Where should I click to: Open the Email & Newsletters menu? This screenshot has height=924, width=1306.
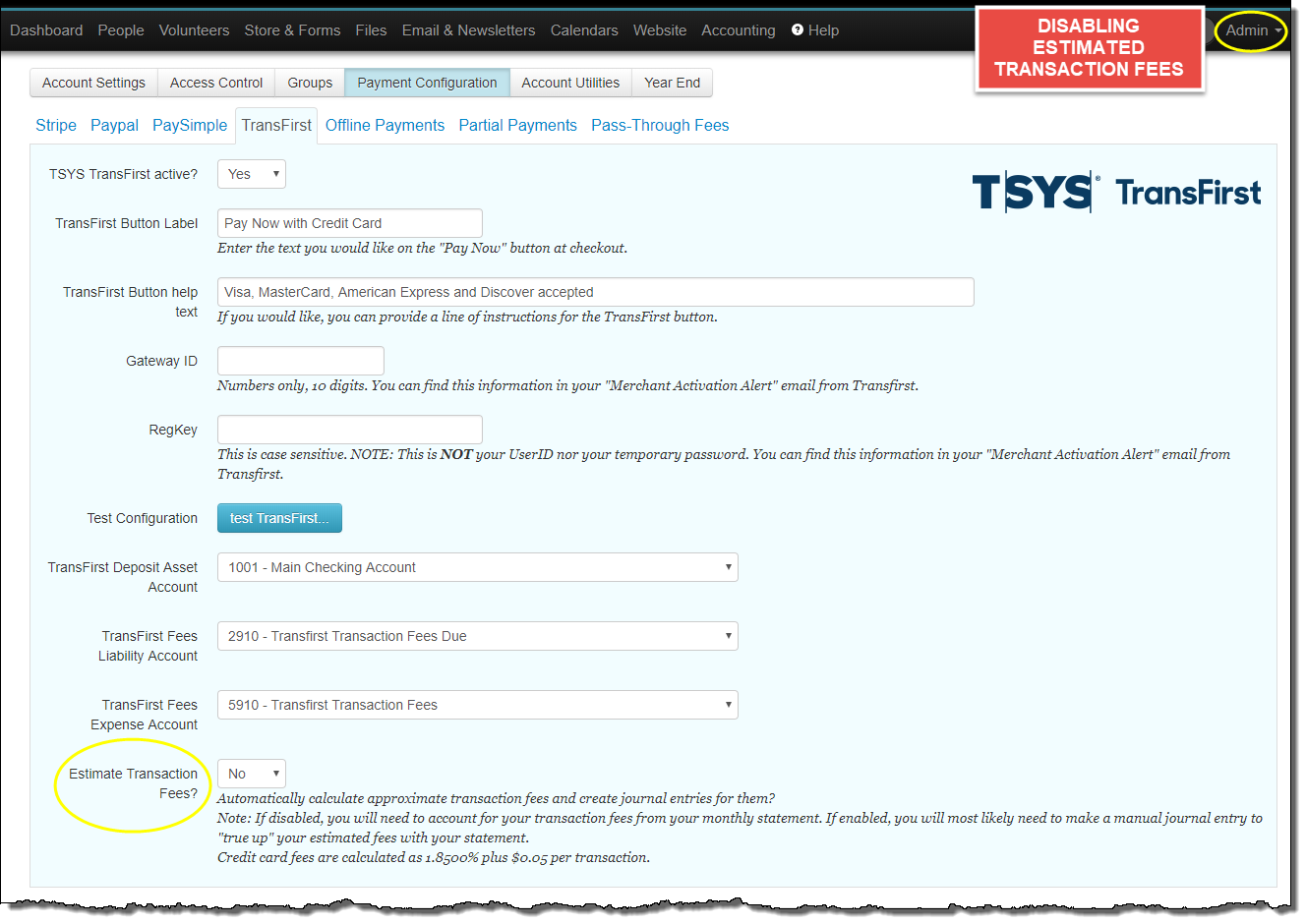(468, 30)
